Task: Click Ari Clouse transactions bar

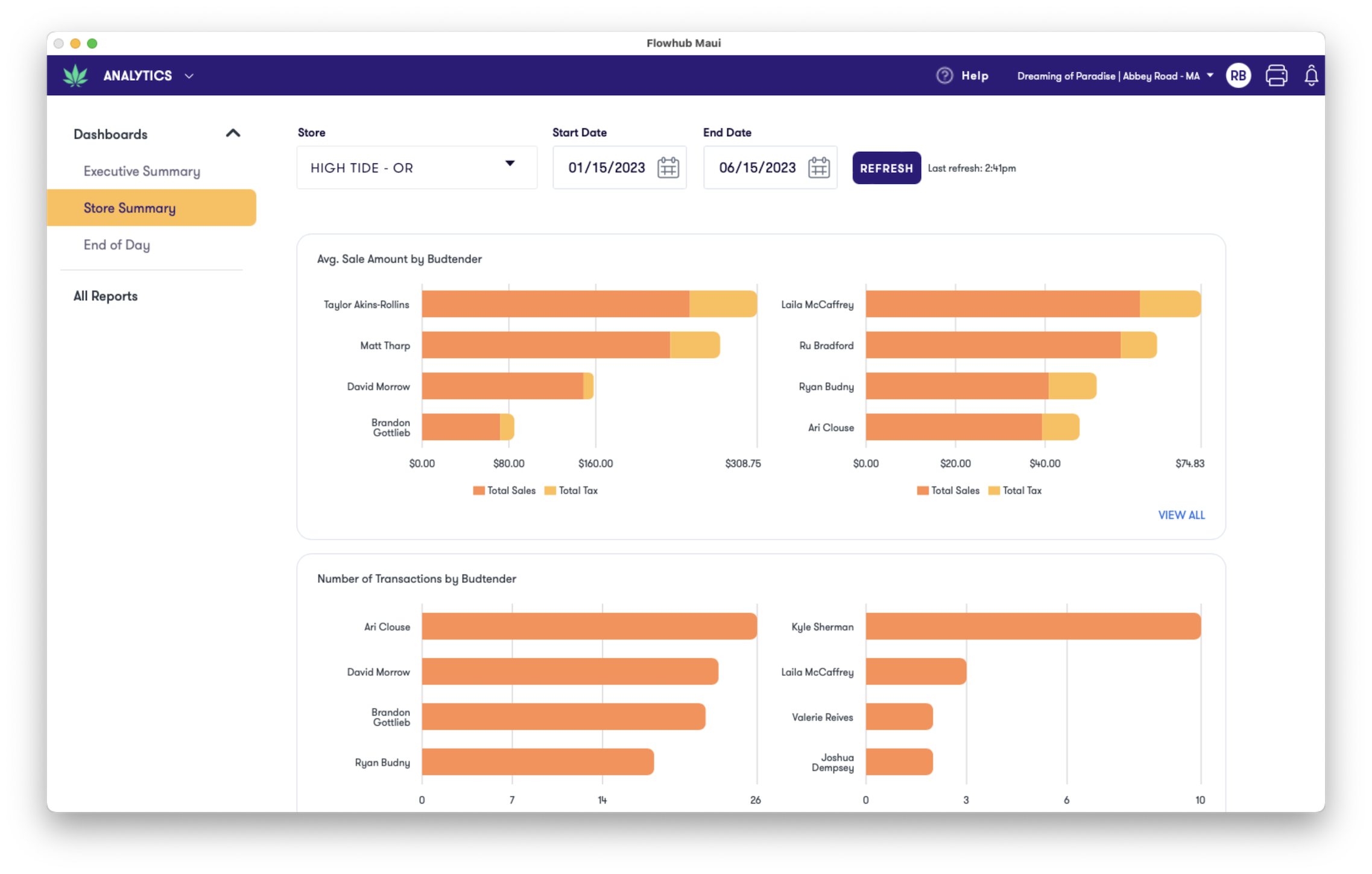Action: [589, 626]
